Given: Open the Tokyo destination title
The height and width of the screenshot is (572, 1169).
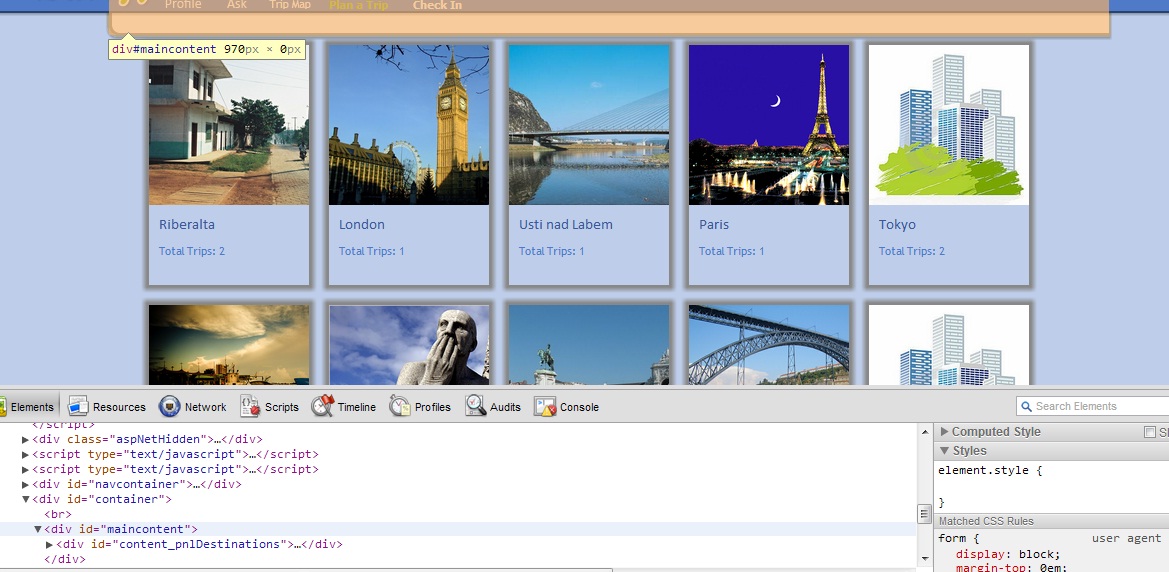Looking at the screenshot, I should [x=898, y=224].
